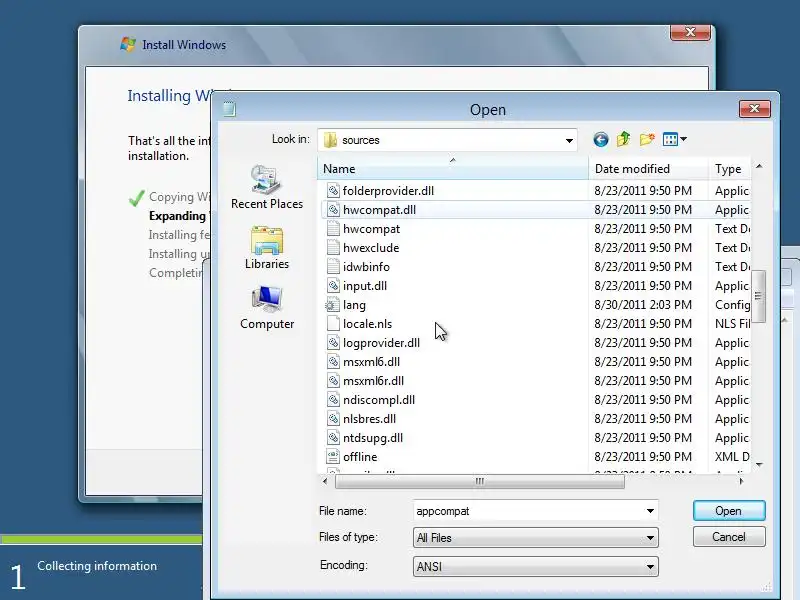Click the XML Document type cell for offline
800x600 pixels.
(732, 457)
